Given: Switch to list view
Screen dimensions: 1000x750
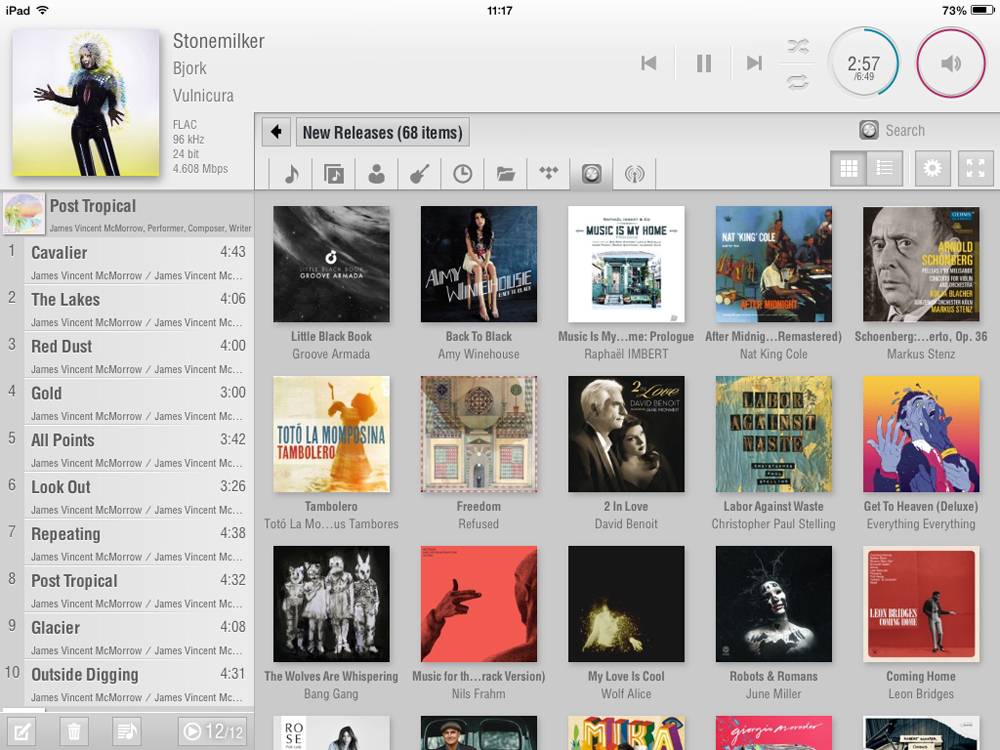Looking at the screenshot, I should pos(885,168).
